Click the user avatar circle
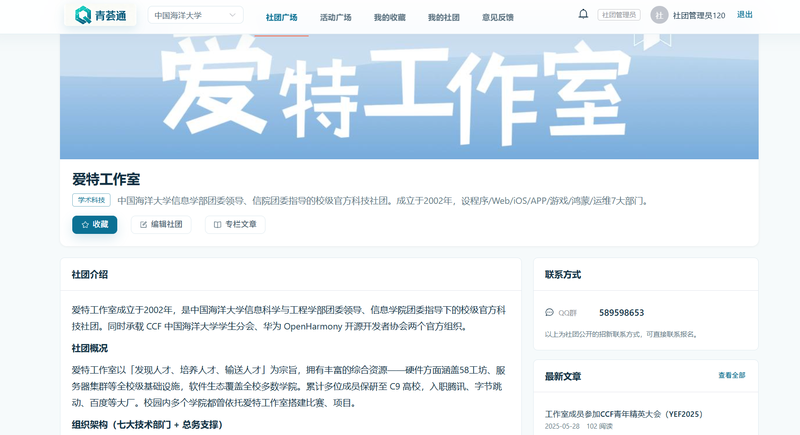This screenshot has width=800, height=435. click(x=659, y=15)
